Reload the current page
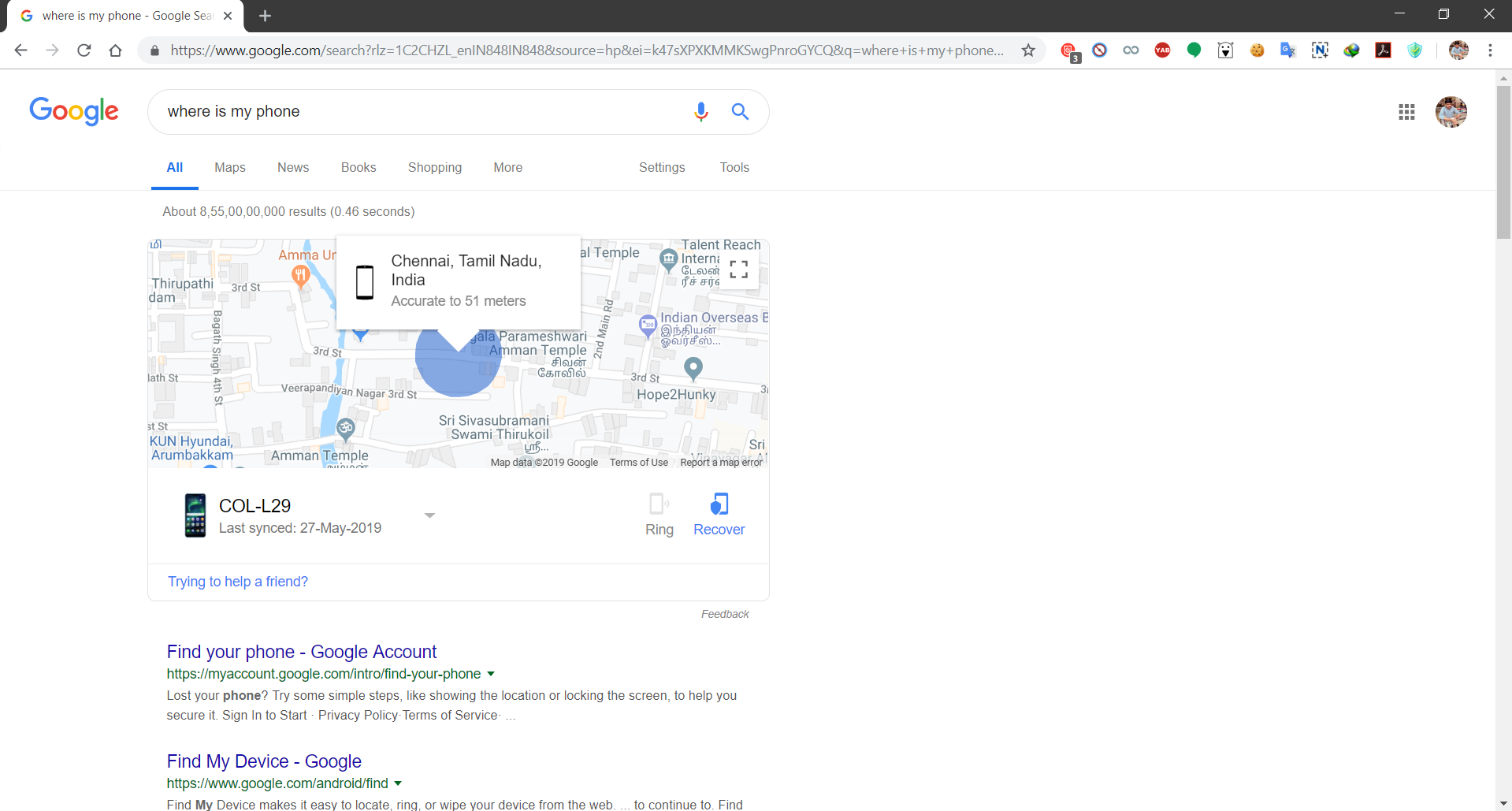 (84, 50)
